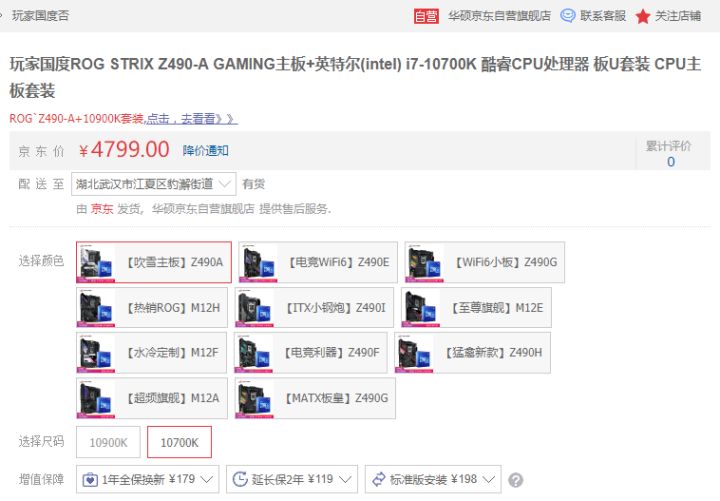Open the 华硕京东自营旗舰店 store link
Viewport: 720px width, 501px height.
[499, 16]
